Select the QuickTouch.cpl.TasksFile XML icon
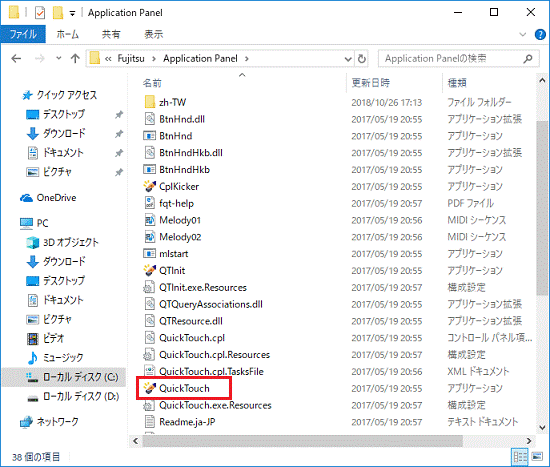This screenshot has height=467, width=550. click(150, 371)
